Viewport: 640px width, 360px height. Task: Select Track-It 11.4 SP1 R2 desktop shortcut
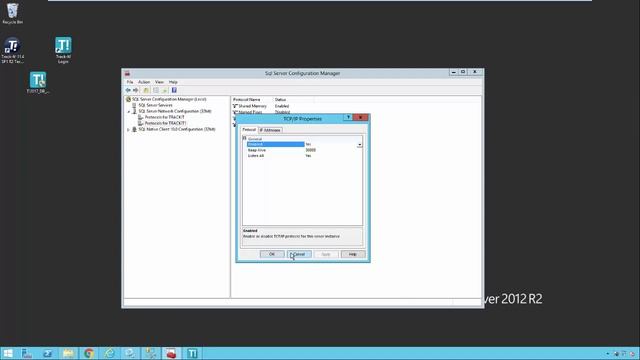[12, 51]
